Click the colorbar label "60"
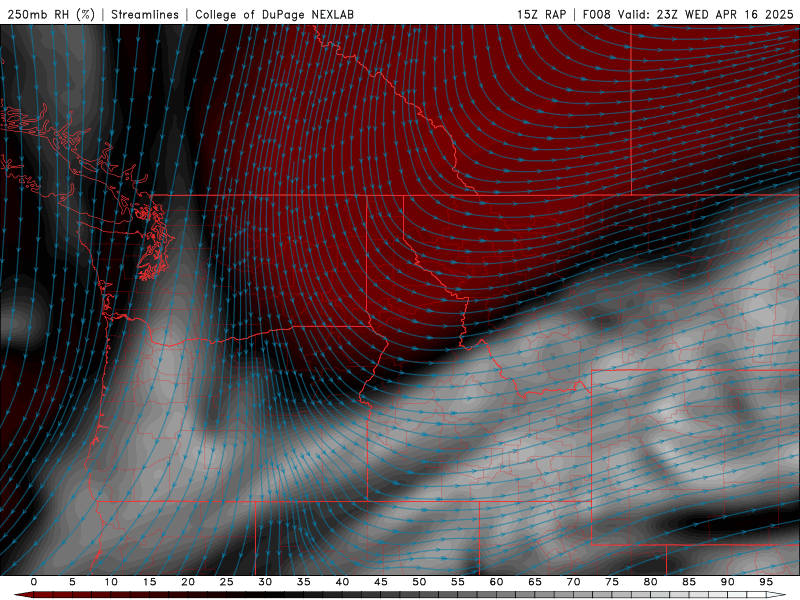Viewport: 800px width, 600px height. (496, 582)
